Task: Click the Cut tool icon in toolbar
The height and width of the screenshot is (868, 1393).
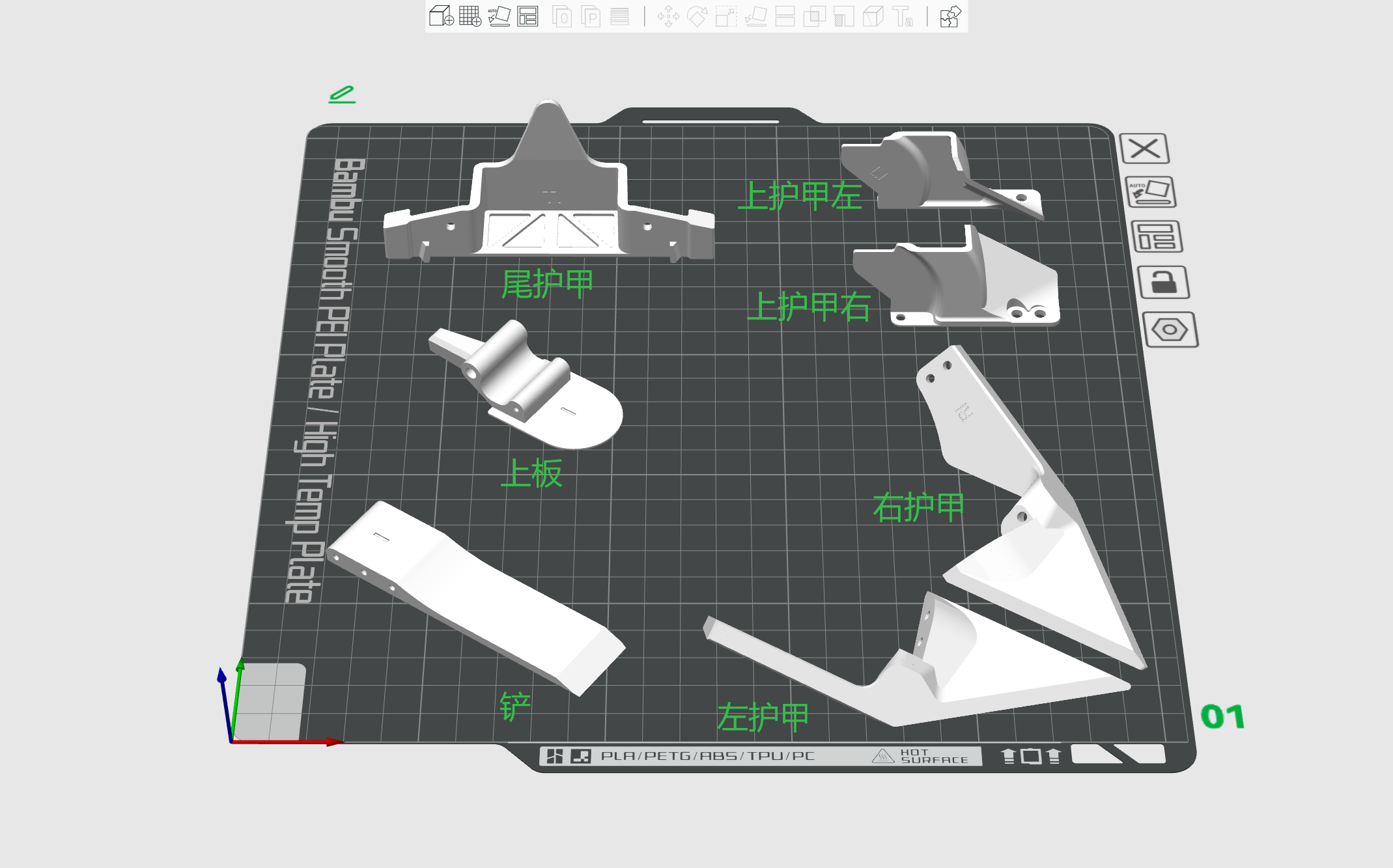Action: tap(785, 16)
